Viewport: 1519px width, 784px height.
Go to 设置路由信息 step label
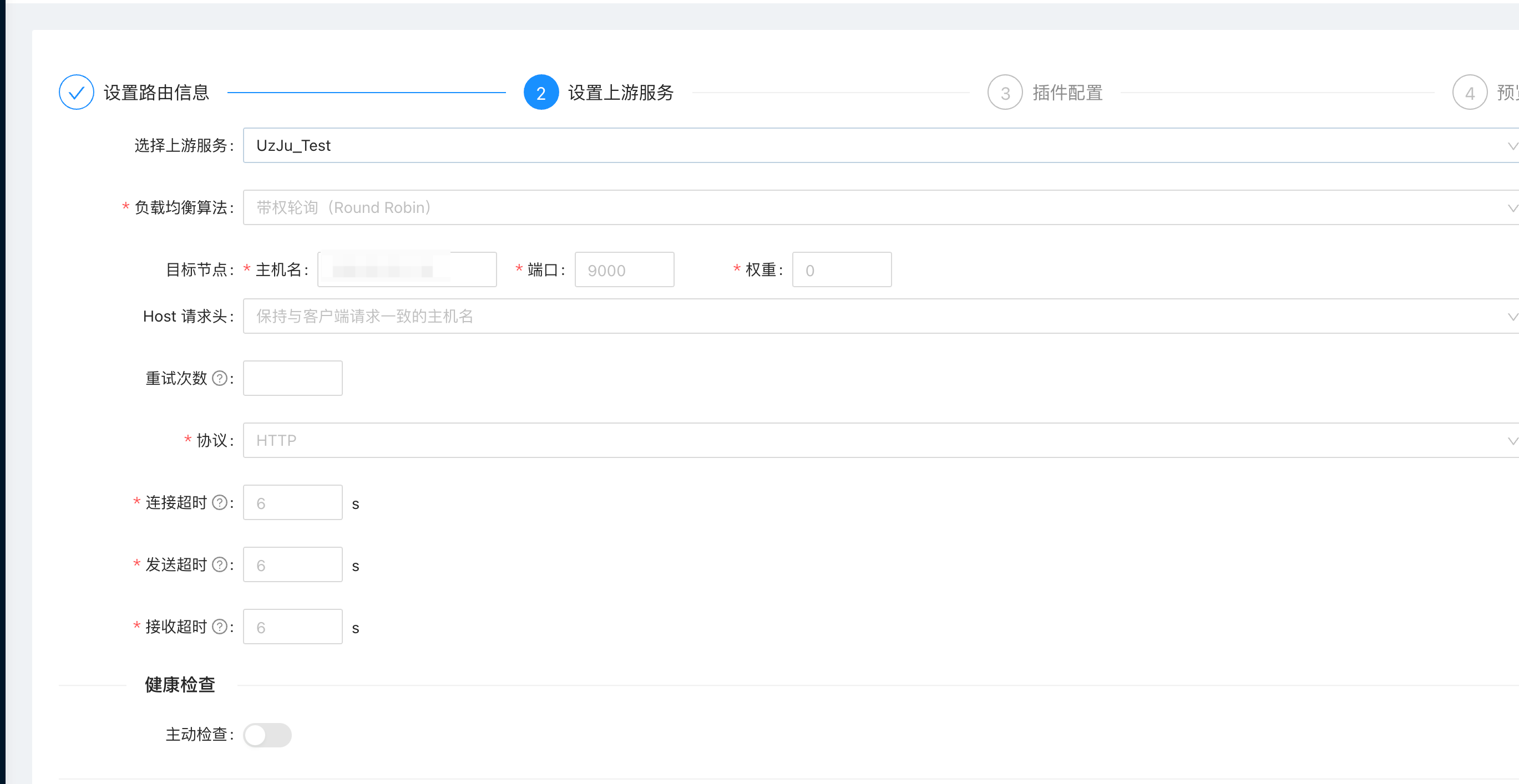(x=156, y=93)
